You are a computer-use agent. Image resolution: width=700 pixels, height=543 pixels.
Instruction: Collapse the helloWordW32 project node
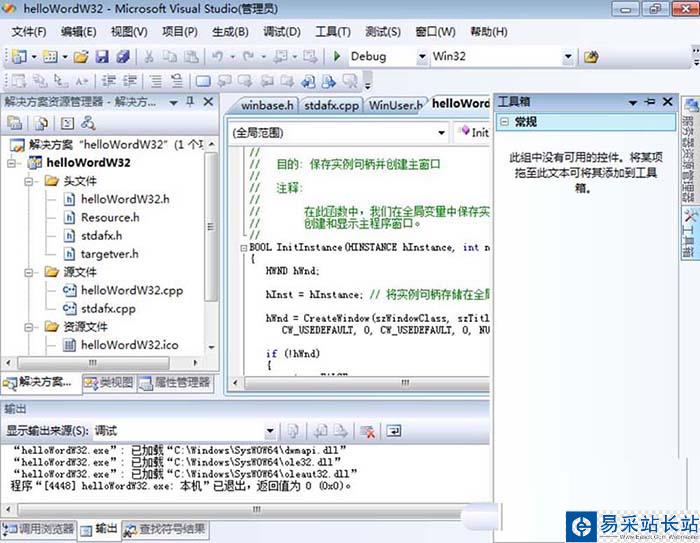(11, 163)
